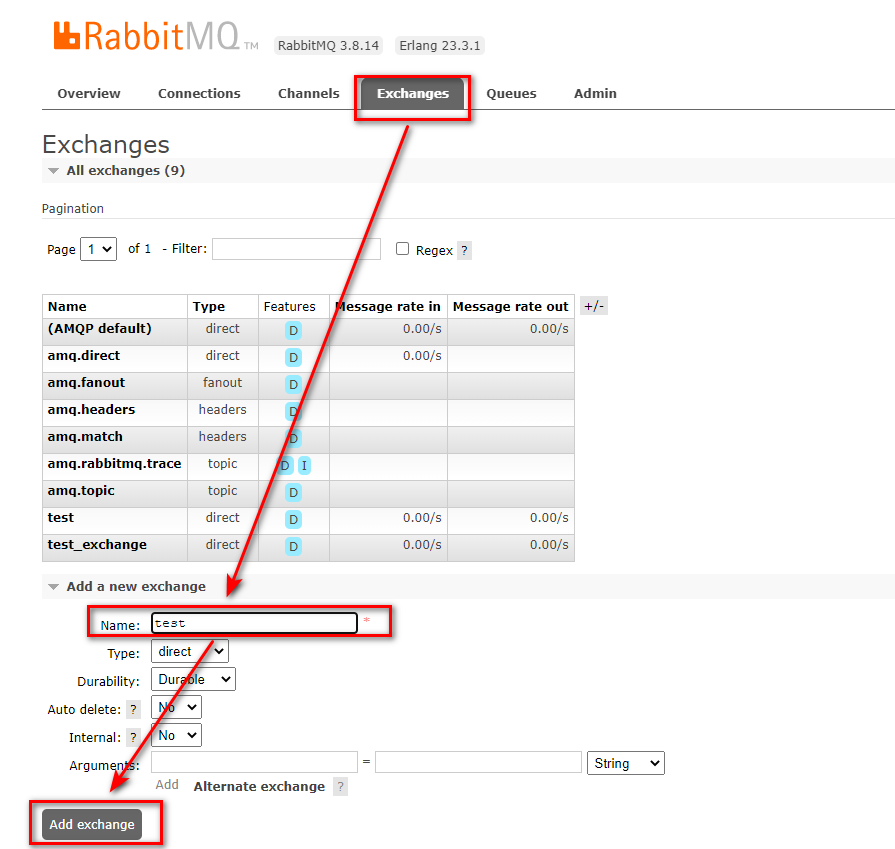Open the exchange Type dropdown
The height and width of the screenshot is (849, 895).
[189, 651]
